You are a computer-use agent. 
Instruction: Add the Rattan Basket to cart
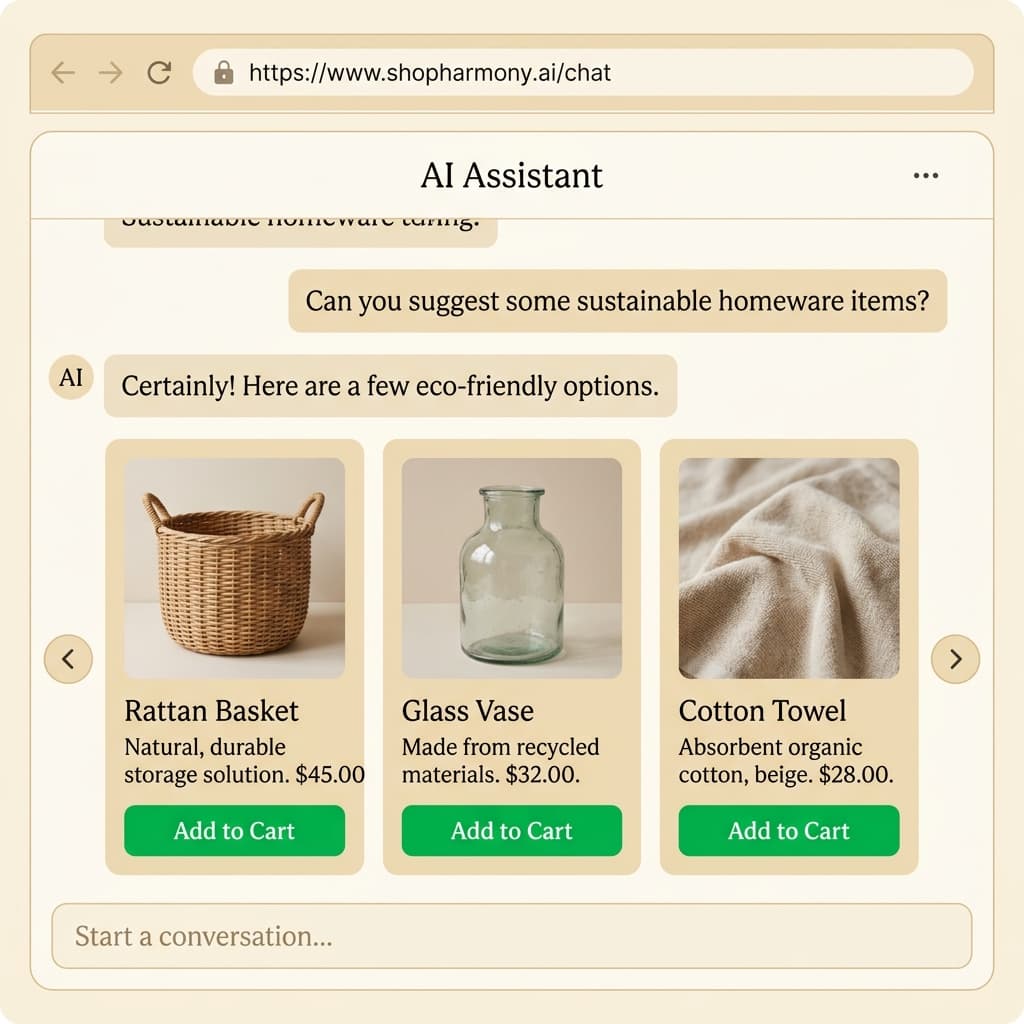pyautogui.click(x=234, y=830)
